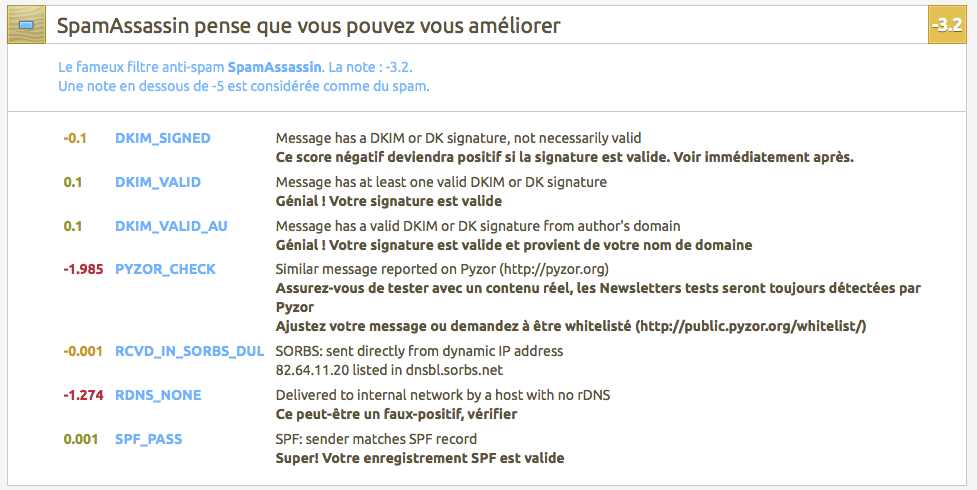Open the RDNS_NONE rule link
Screen dimensions: 977x490
pyautogui.click(x=158, y=395)
